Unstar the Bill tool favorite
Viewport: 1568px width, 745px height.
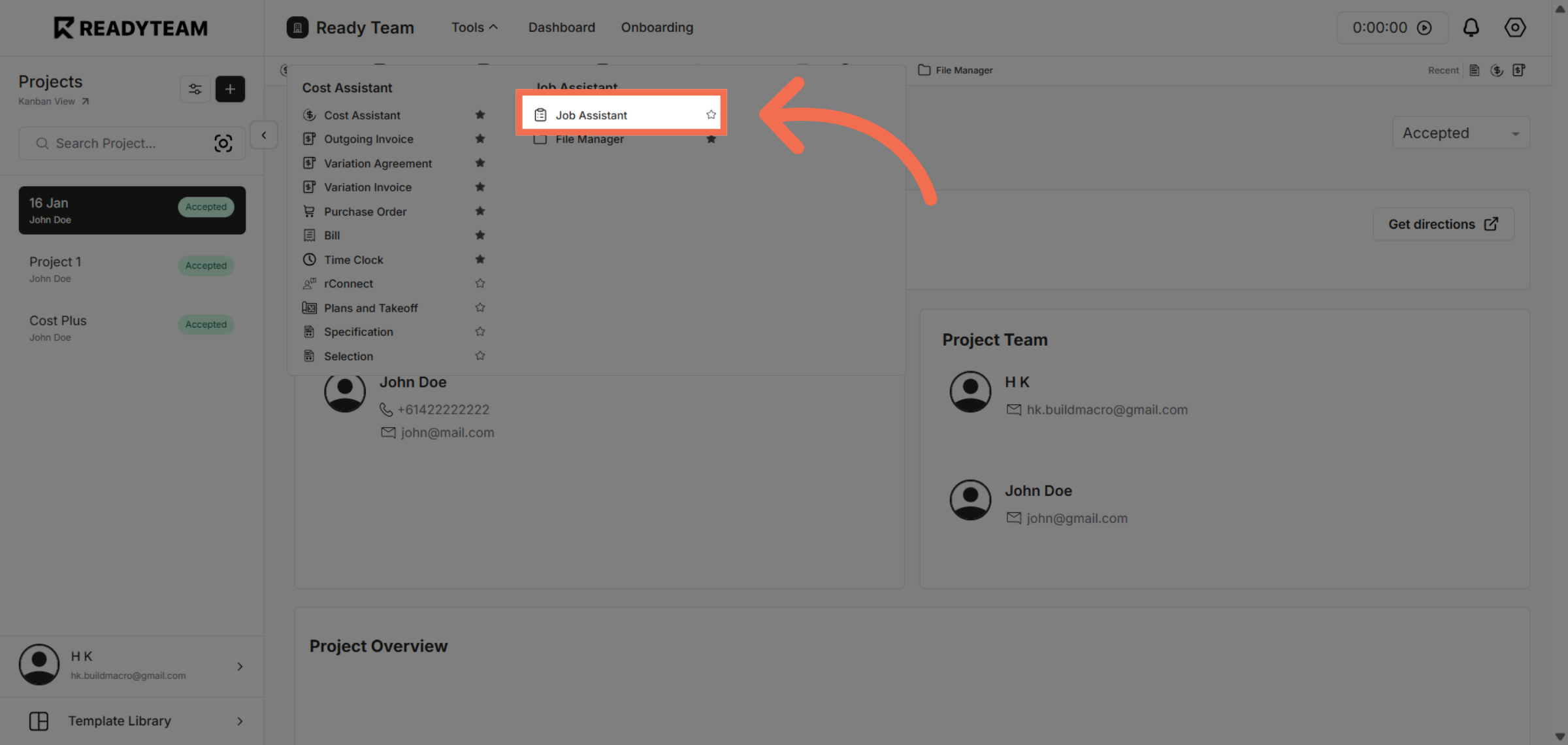[x=480, y=235]
